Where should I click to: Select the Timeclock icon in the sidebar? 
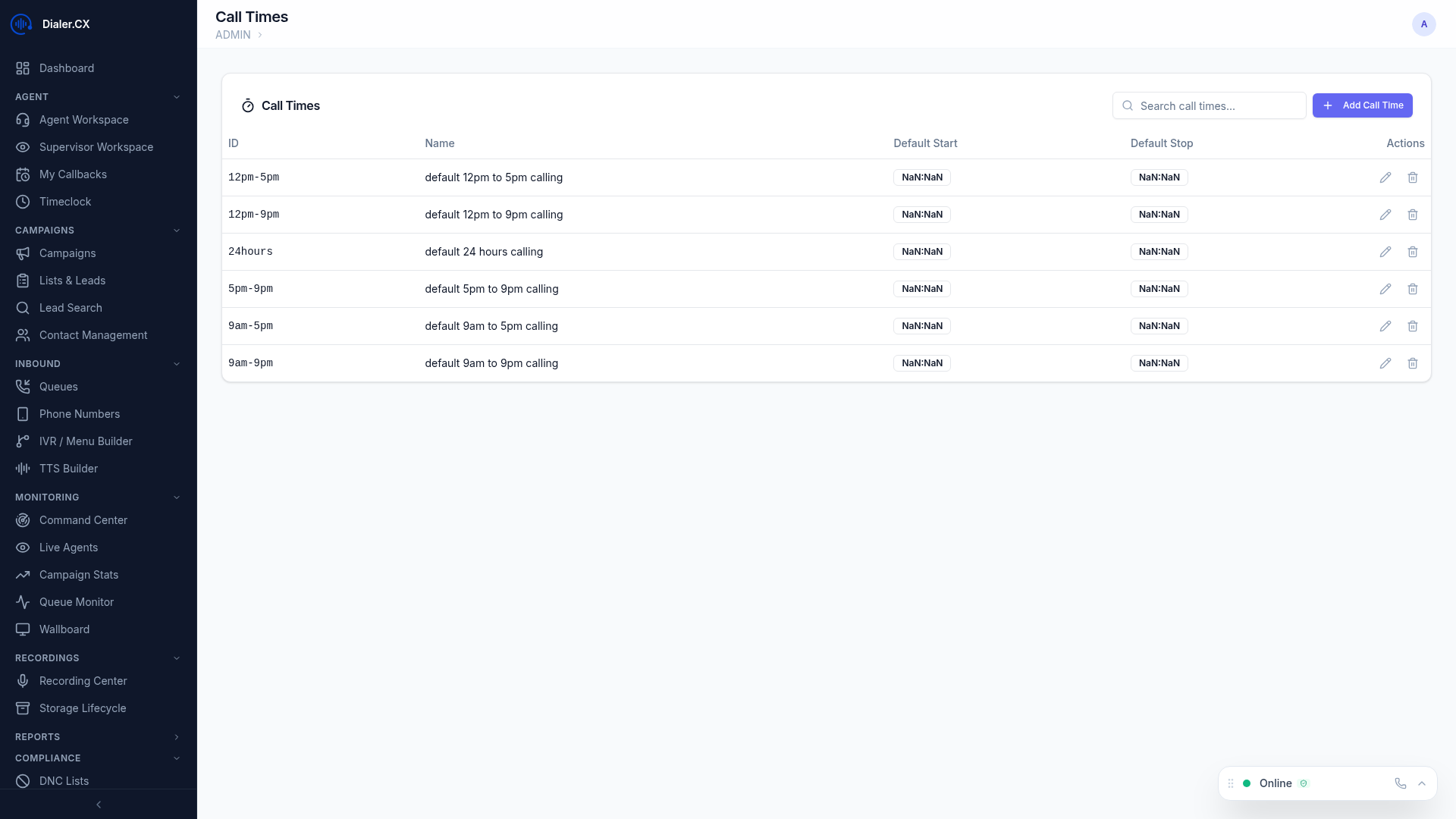[23, 202]
